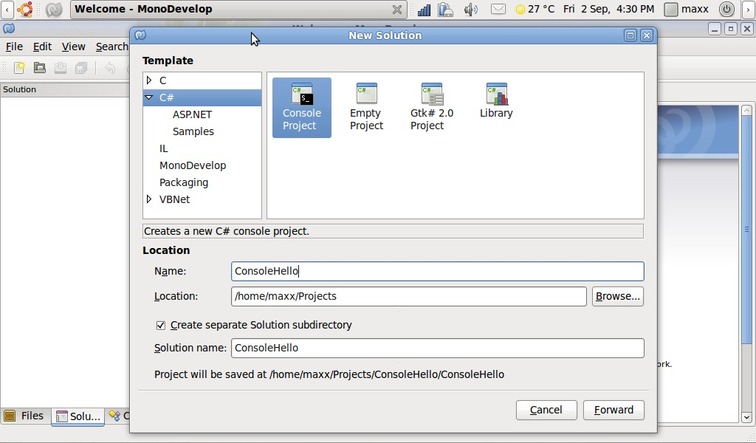Click the New Solution dialog title icon

(140, 35)
